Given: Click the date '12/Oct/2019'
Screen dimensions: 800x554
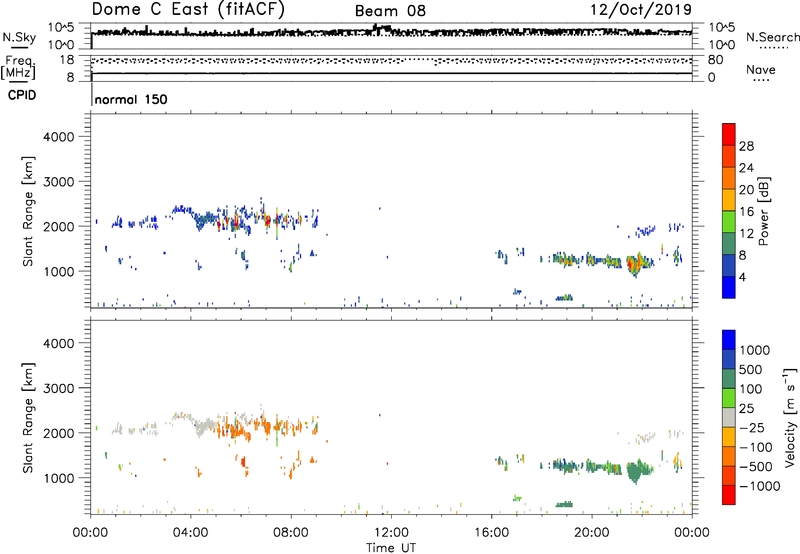Looking at the screenshot, I should 641,10.
